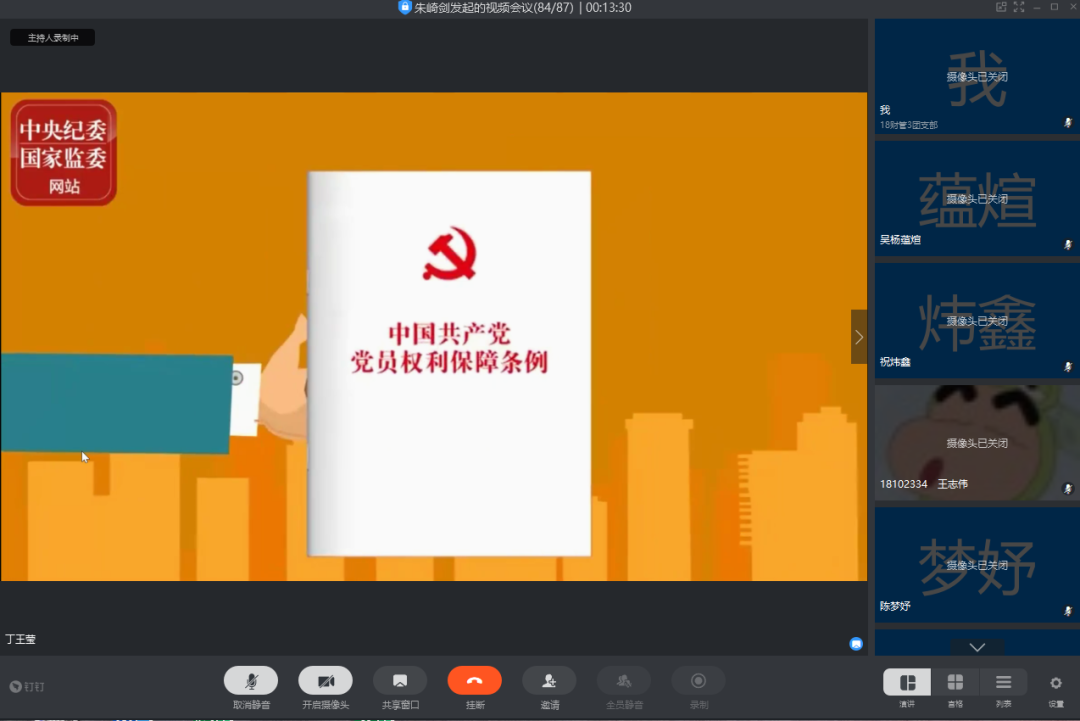Click 邀请 invite participants icon

549,681
